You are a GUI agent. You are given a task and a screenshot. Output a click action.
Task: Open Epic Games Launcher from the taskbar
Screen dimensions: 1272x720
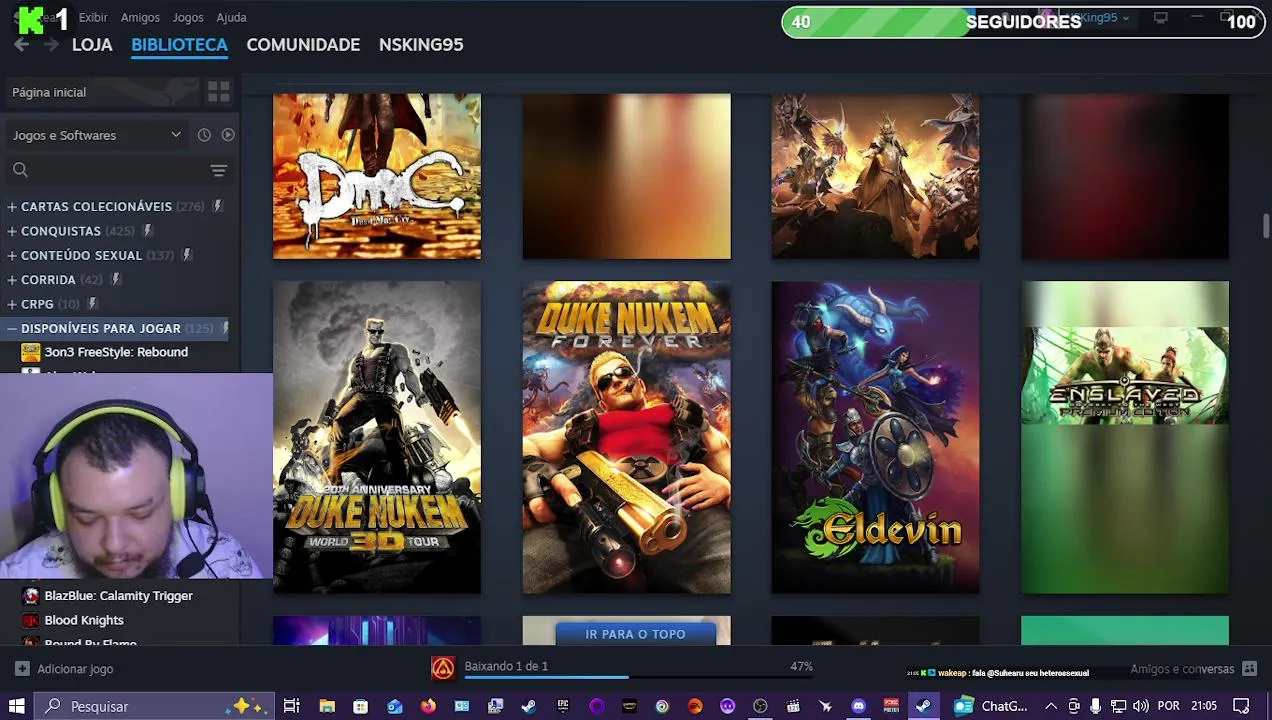coord(563,706)
